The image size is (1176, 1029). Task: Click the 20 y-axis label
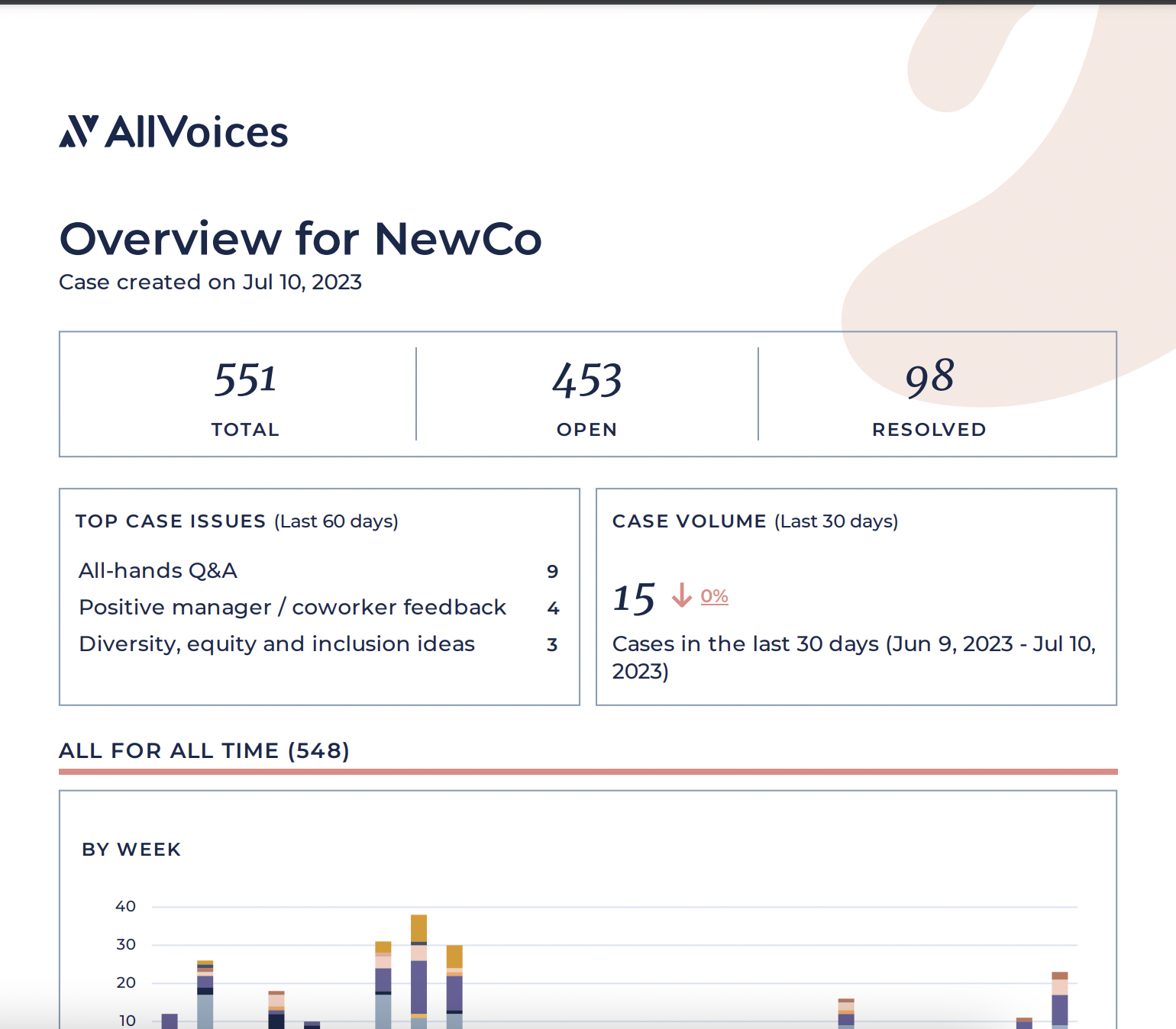click(x=125, y=982)
